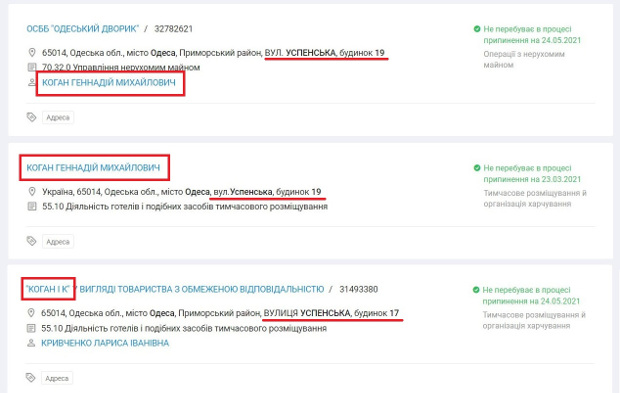620x393 pixels.
Task: Click location pin icon in second card
Action: (x=32, y=192)
